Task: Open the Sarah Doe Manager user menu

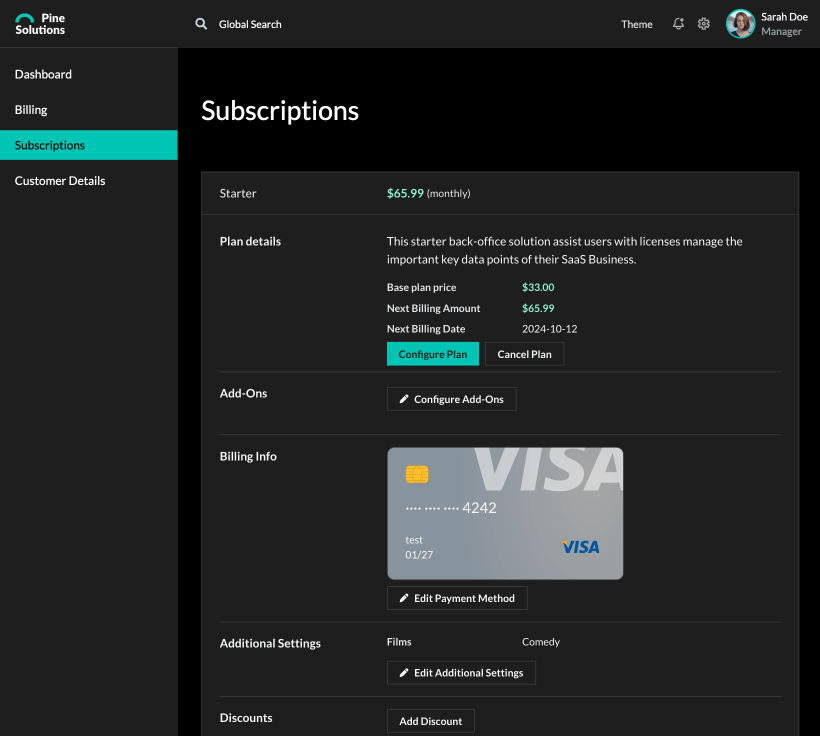Action: (x=783, y=24)
